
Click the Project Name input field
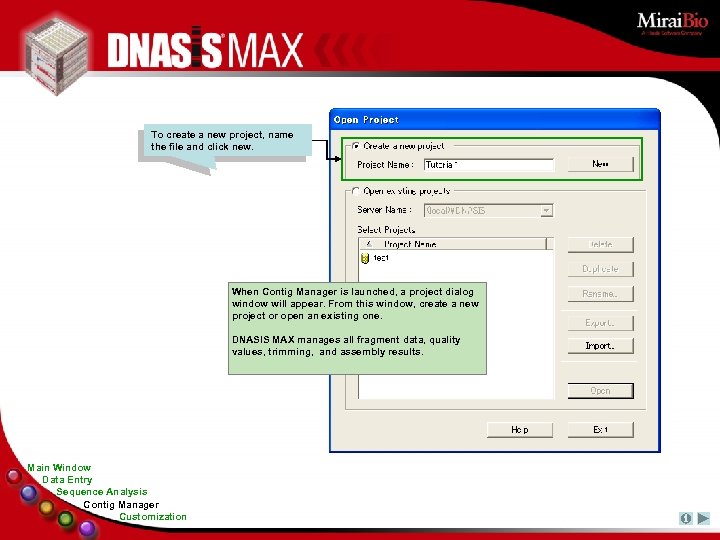coord(489,165)
